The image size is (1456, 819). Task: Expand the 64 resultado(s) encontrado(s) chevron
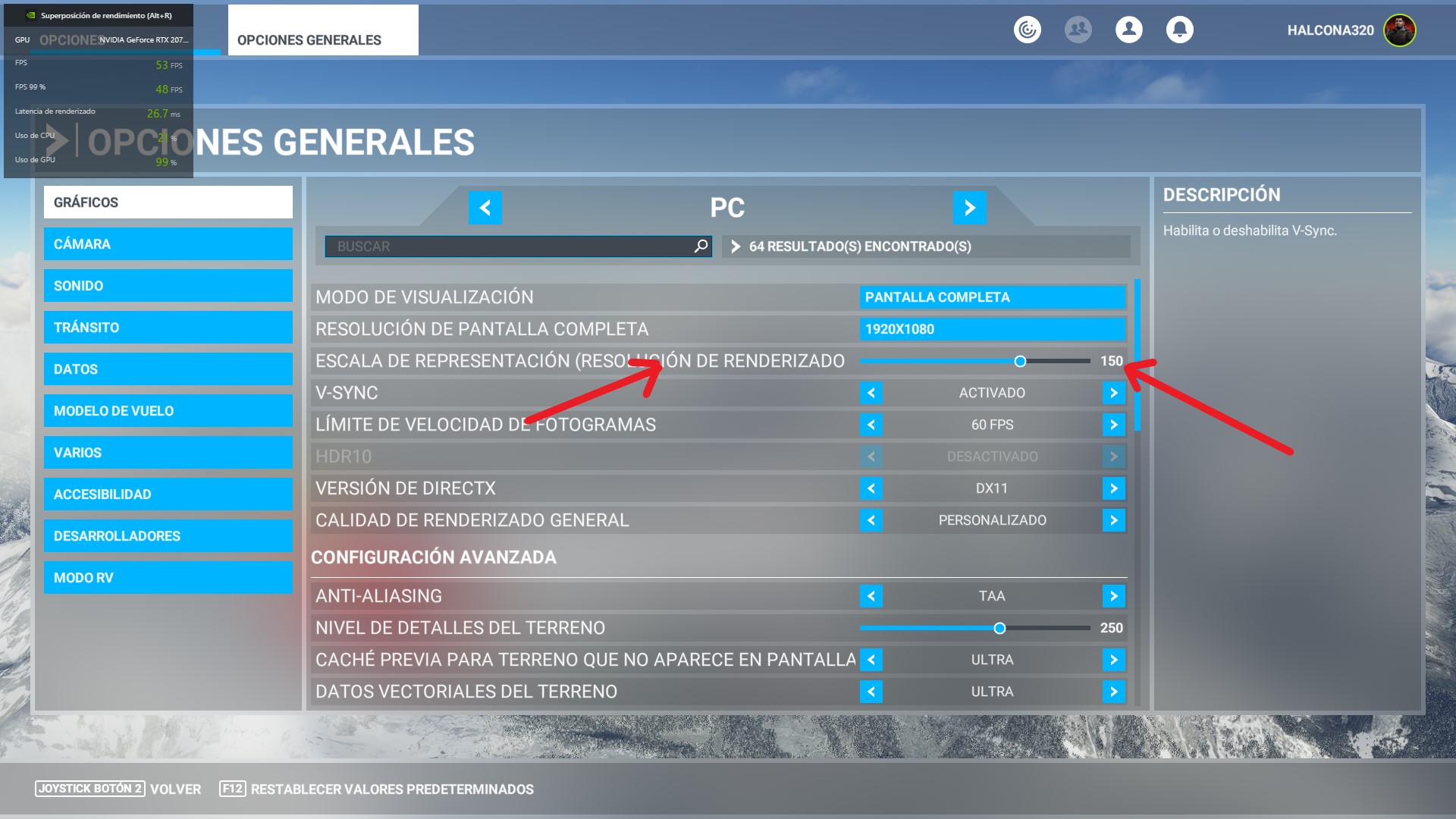735,246
